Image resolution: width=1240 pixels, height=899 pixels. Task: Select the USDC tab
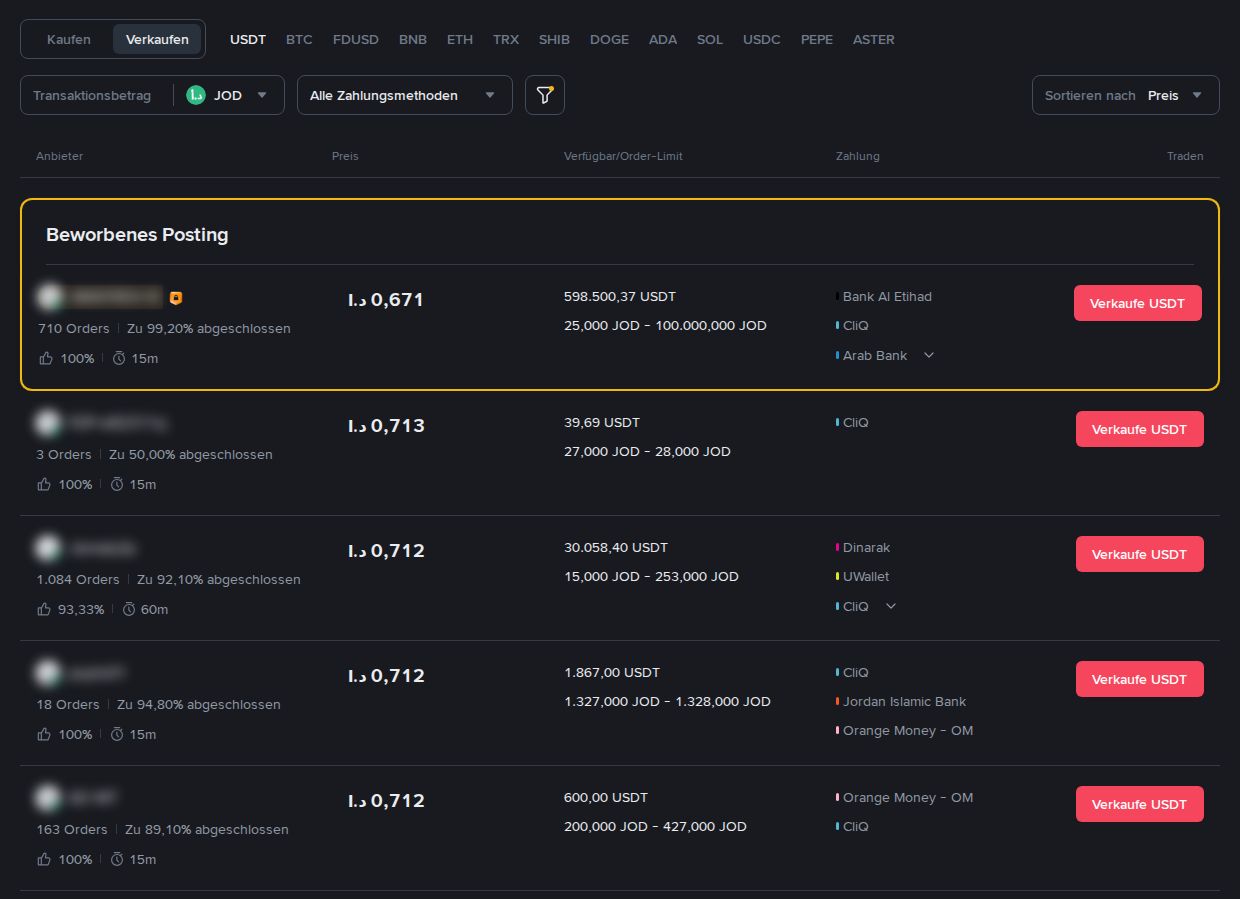(762, 39)
